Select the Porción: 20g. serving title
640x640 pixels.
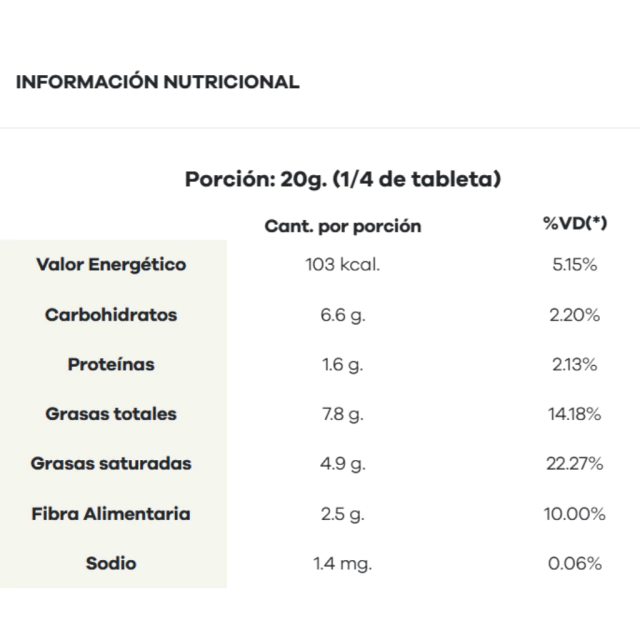click(343, 180)
